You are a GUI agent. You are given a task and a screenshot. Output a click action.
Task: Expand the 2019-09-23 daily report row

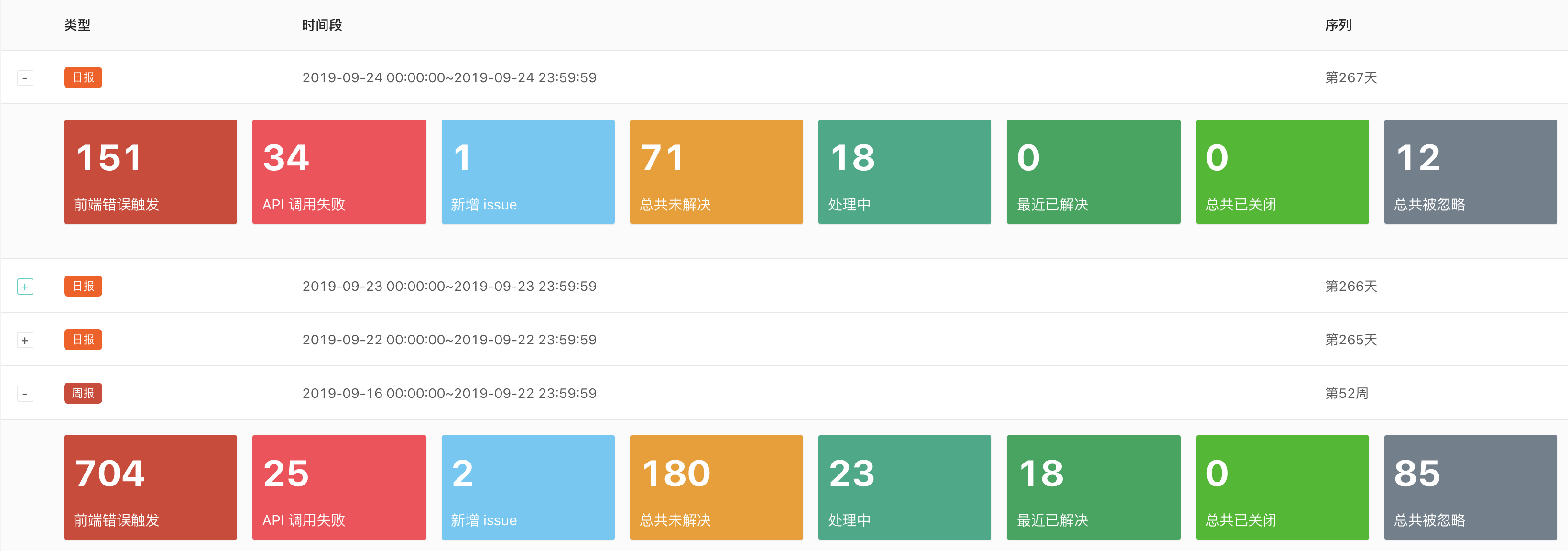[25, 286]
